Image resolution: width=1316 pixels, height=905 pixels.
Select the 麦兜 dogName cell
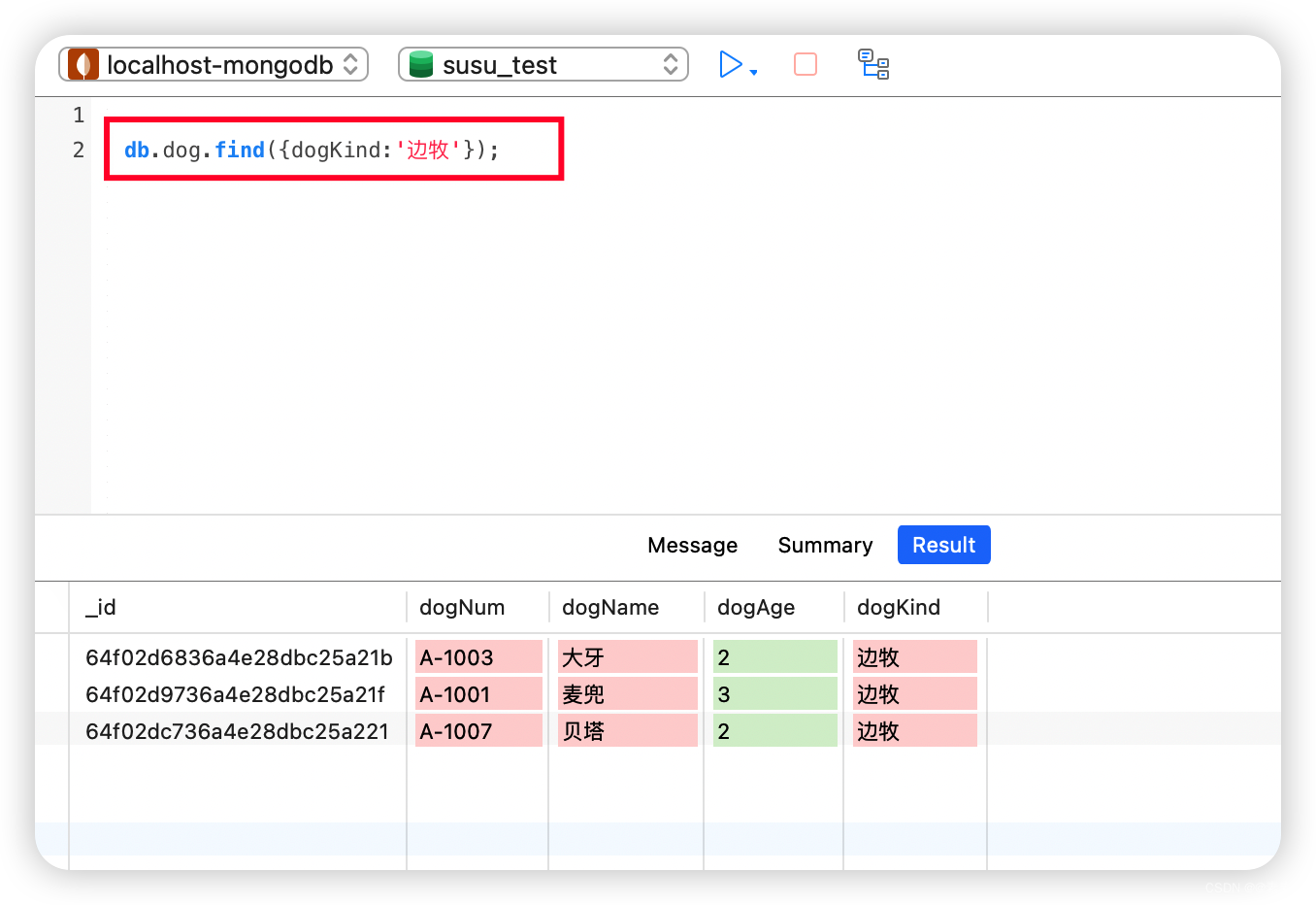(x=628, y=694)
